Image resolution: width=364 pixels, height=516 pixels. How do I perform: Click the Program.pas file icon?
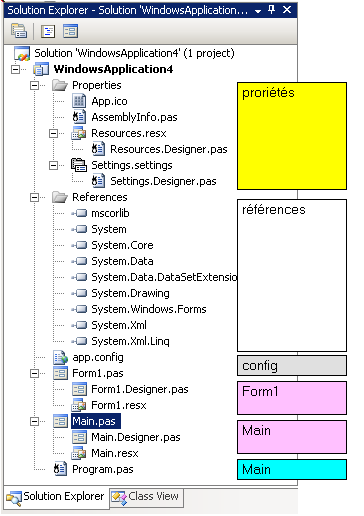click(x=60, y=469)
